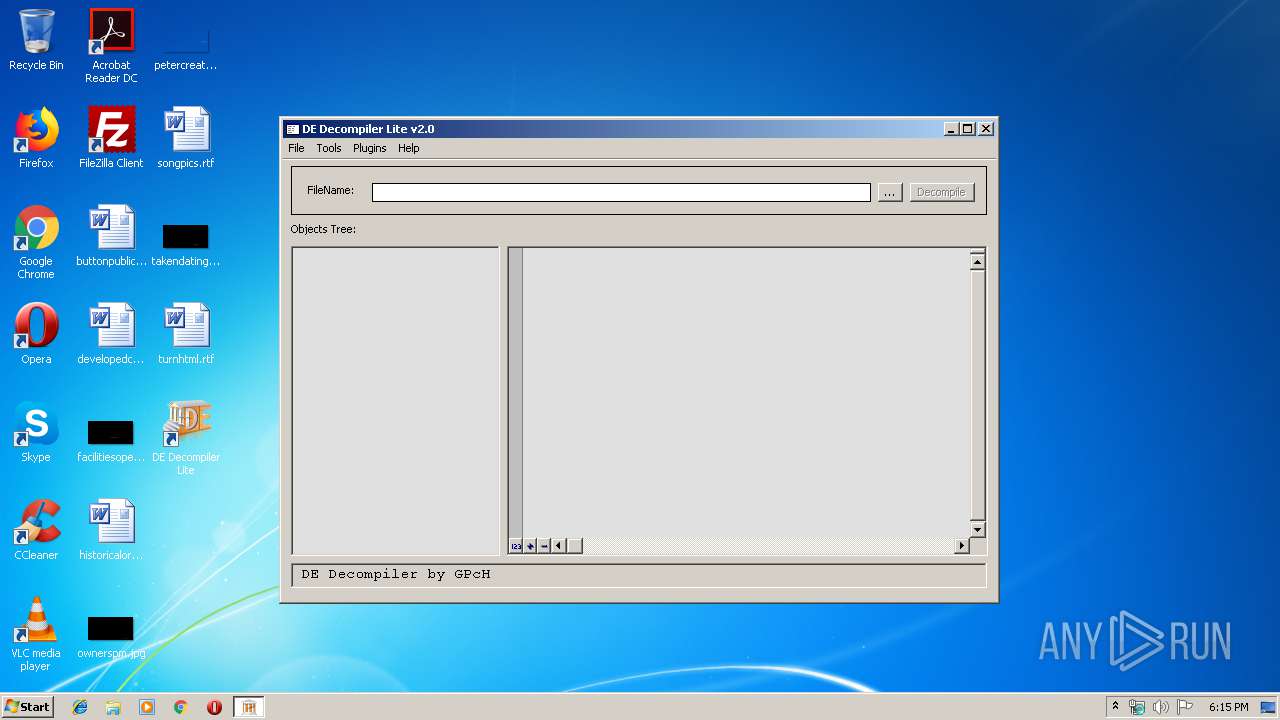Screen dimensions: 1280x720
Task: Select the developedc document icon
Action: coord(111,334)
